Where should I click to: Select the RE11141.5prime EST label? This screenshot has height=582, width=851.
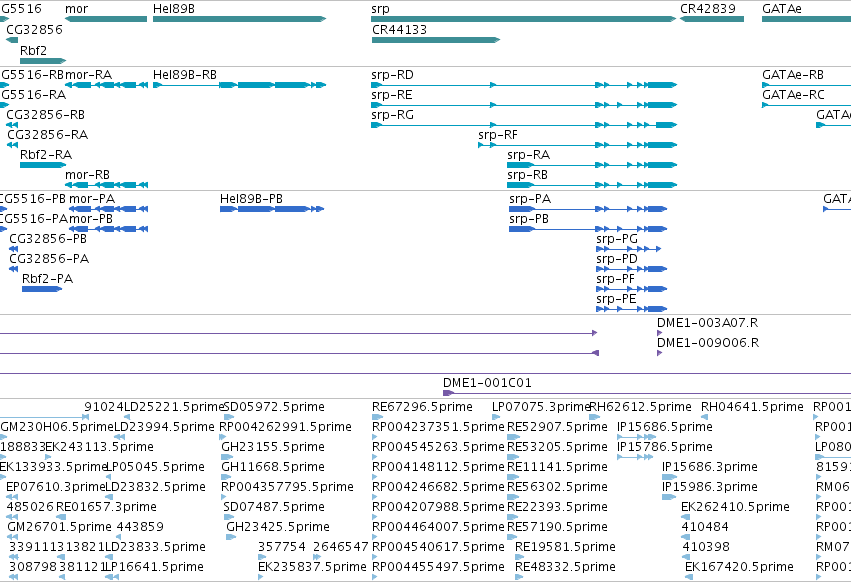[x=557, y=467]
